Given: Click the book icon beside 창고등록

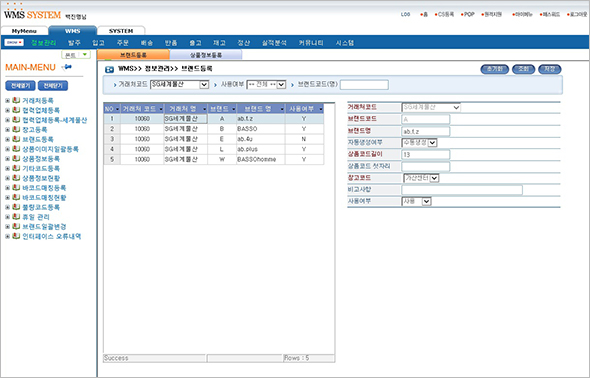Looking at the screenshot, I should [16, 129].
